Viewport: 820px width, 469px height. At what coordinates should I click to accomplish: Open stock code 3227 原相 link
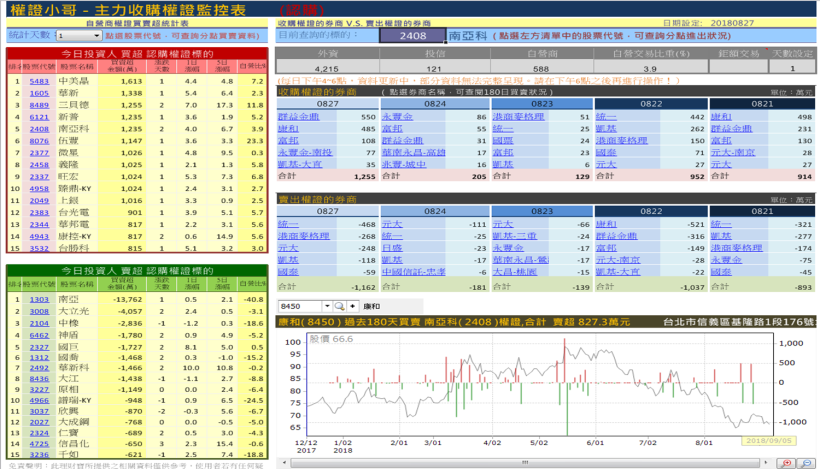point(39,390)
